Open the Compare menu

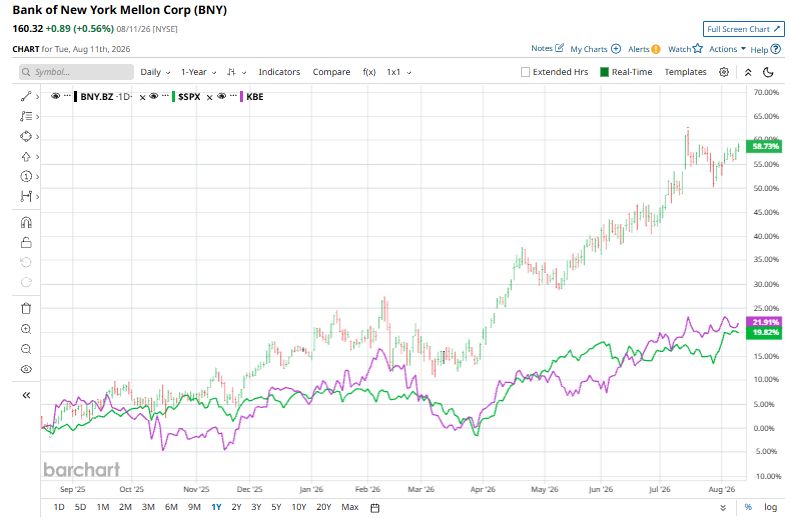331,72
